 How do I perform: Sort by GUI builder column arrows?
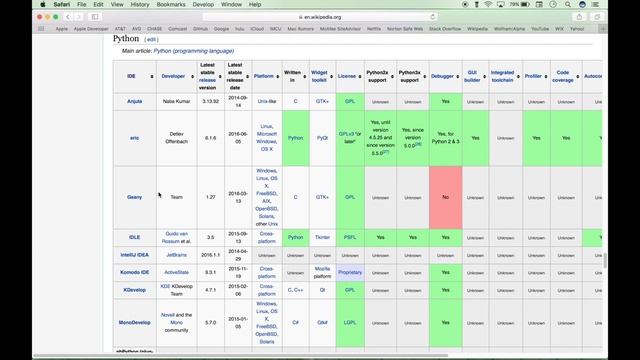click(484, 77)
